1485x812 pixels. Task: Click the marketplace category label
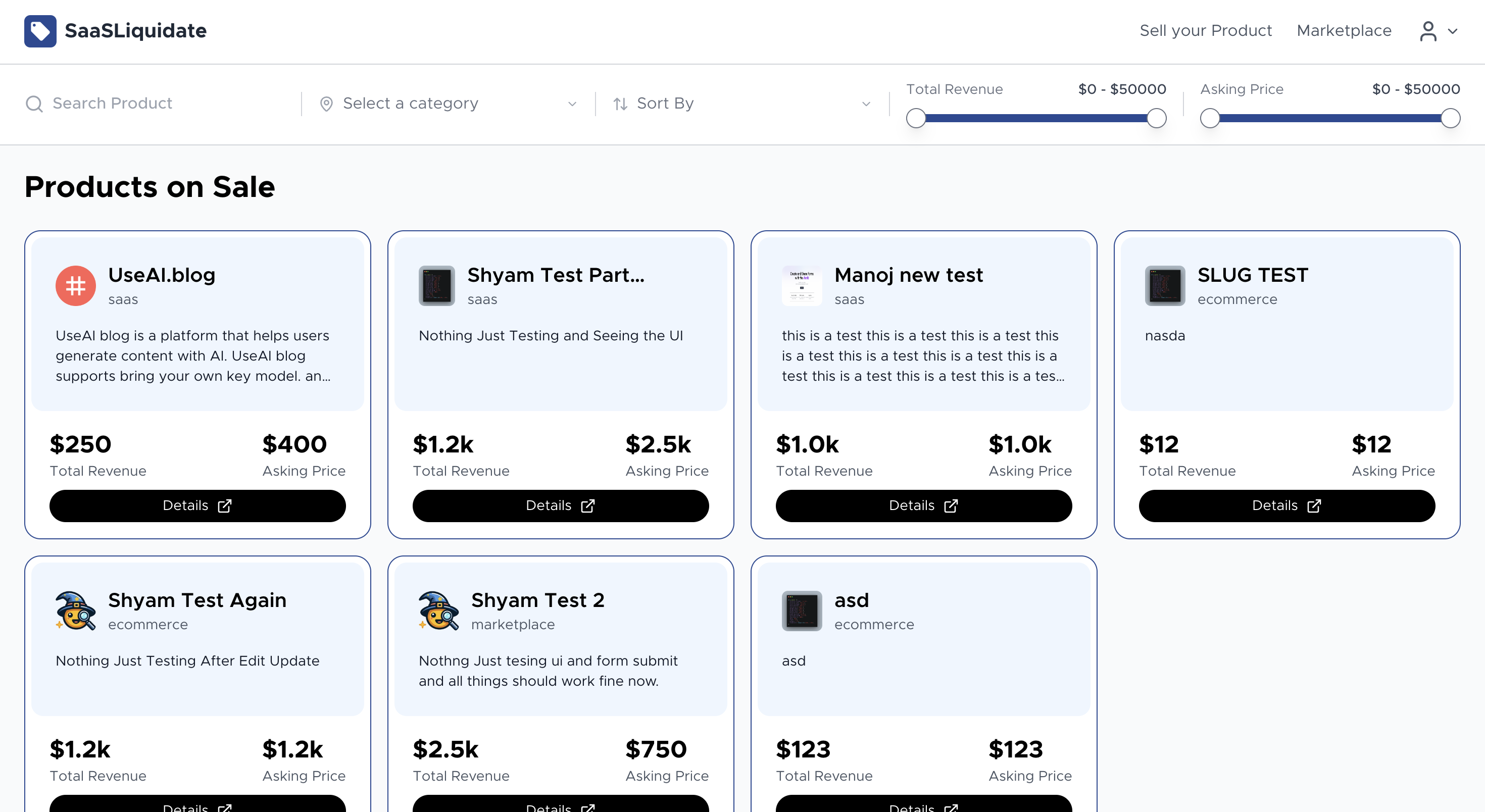[x=513, y=624]
